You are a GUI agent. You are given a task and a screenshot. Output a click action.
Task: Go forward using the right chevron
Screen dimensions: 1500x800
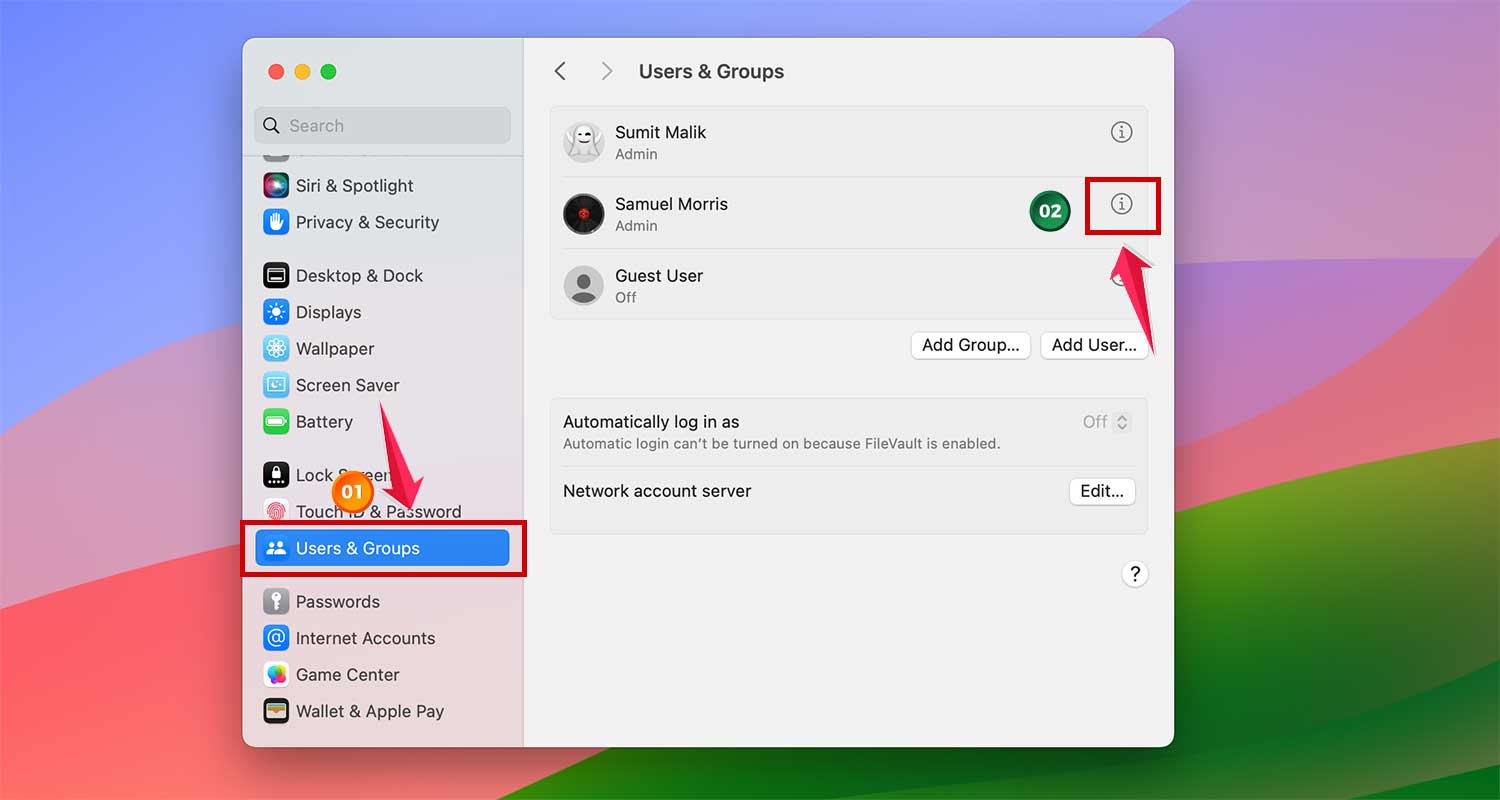click(x=606, y=71)
